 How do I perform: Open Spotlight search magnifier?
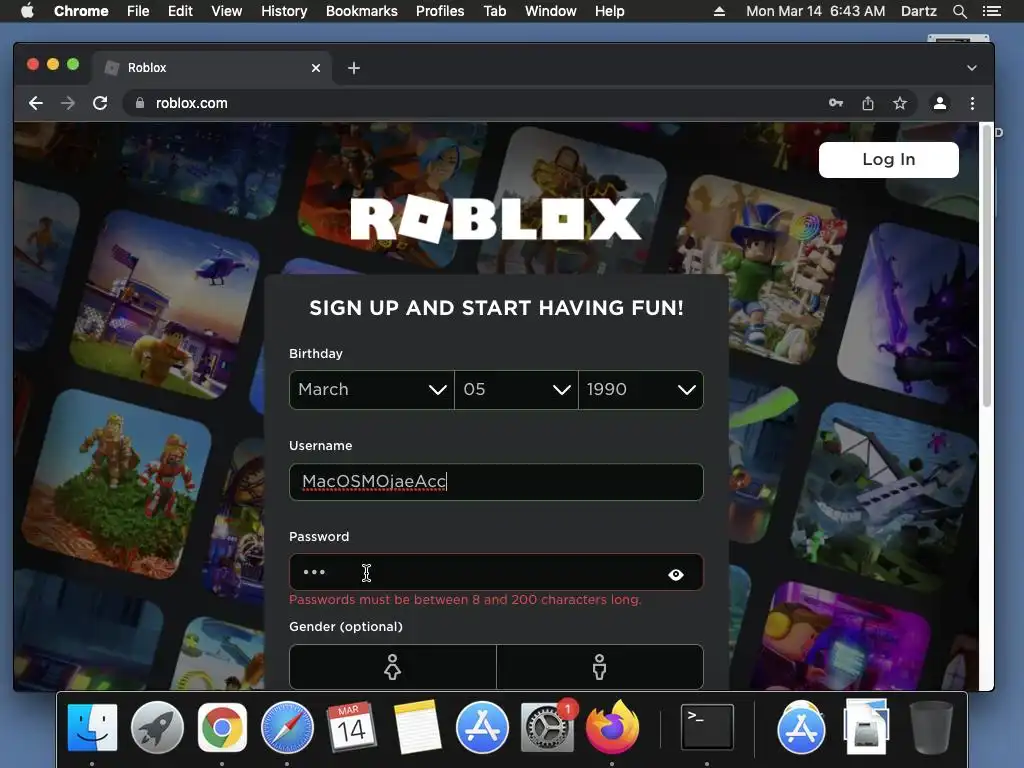coord(959,11)
